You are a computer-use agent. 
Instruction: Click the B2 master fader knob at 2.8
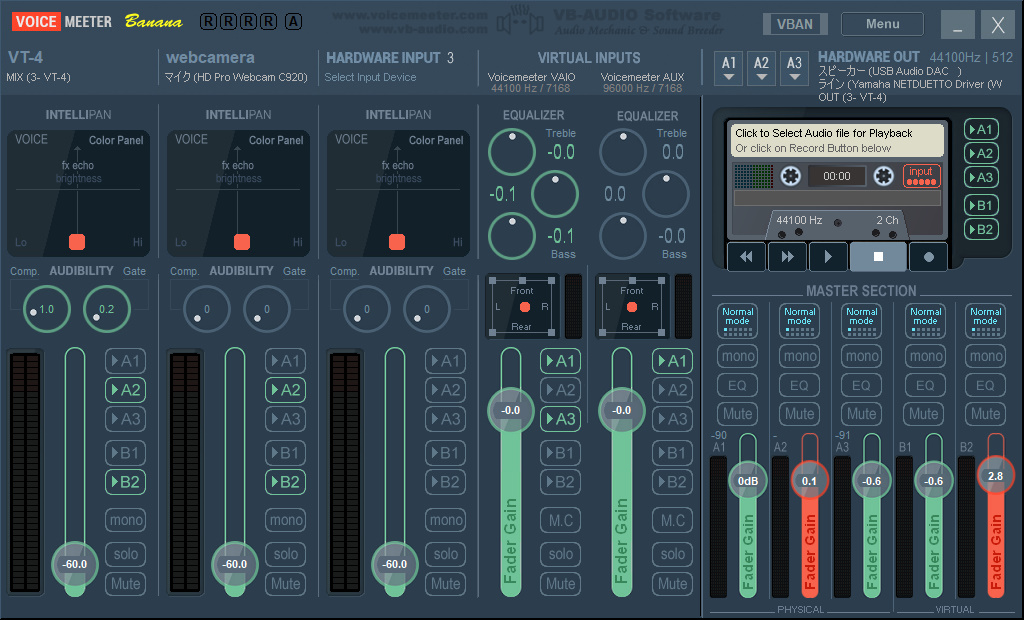[x=995, y=476]
